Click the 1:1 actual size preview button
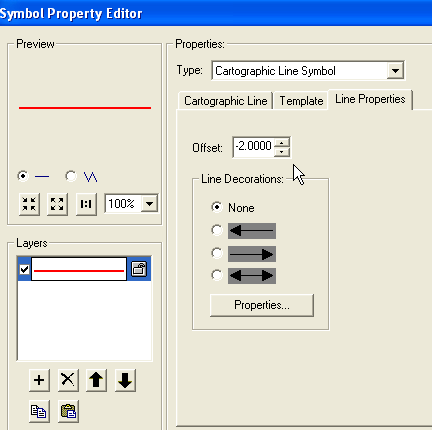Viewport: 432px width, 430px height. (x=86, y=204)
